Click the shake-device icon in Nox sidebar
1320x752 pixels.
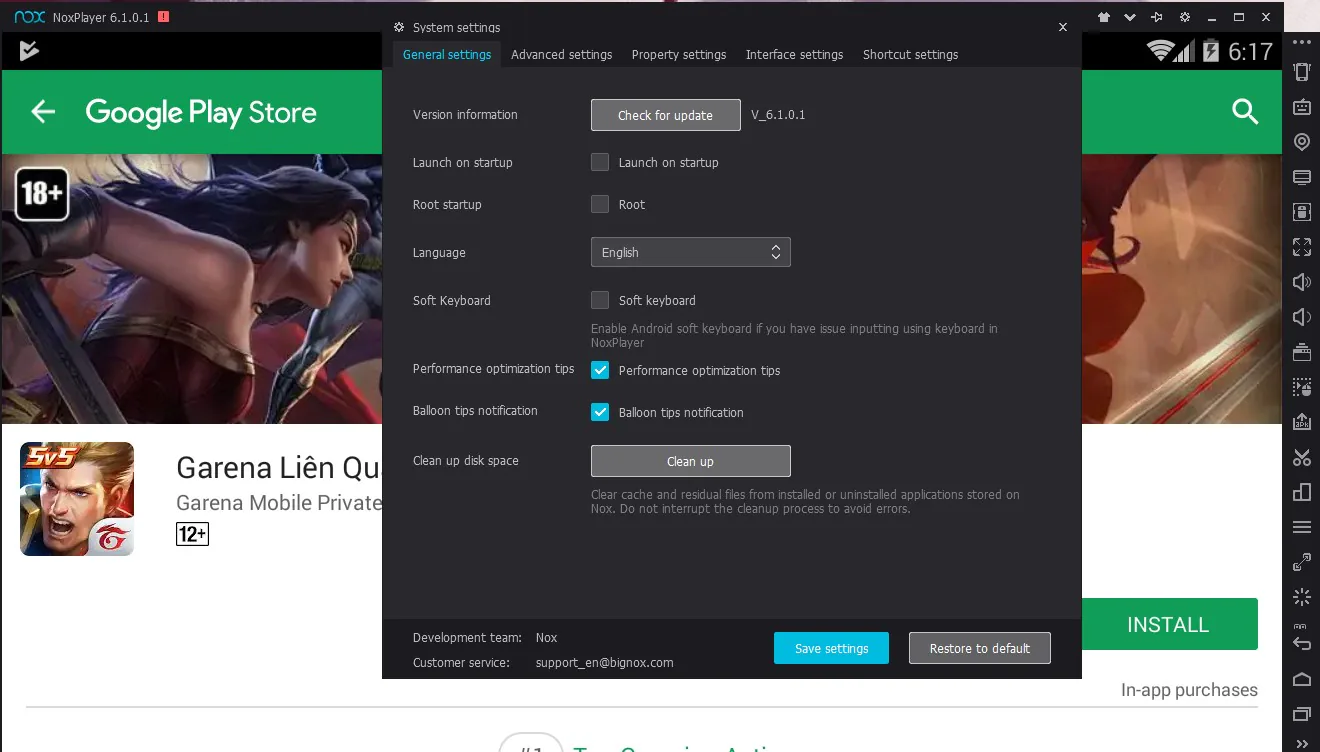(1302, 72)
